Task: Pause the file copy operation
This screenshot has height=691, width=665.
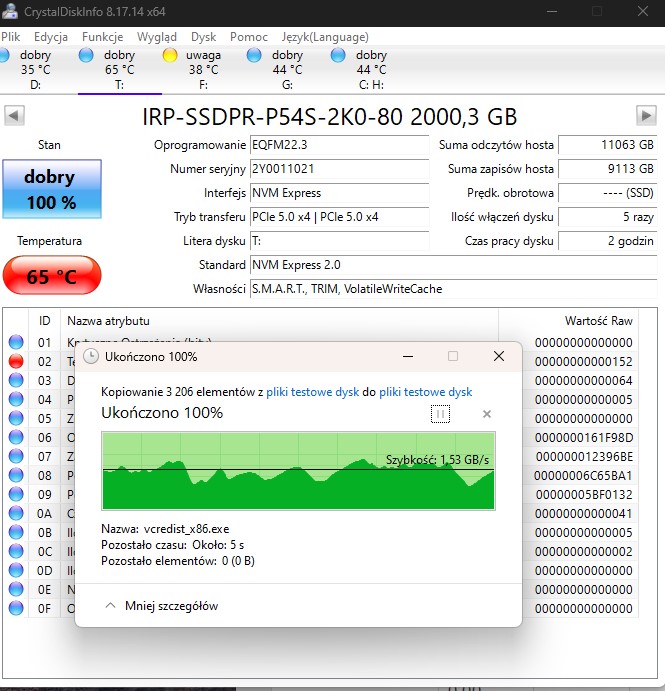Action: point(440,414)
